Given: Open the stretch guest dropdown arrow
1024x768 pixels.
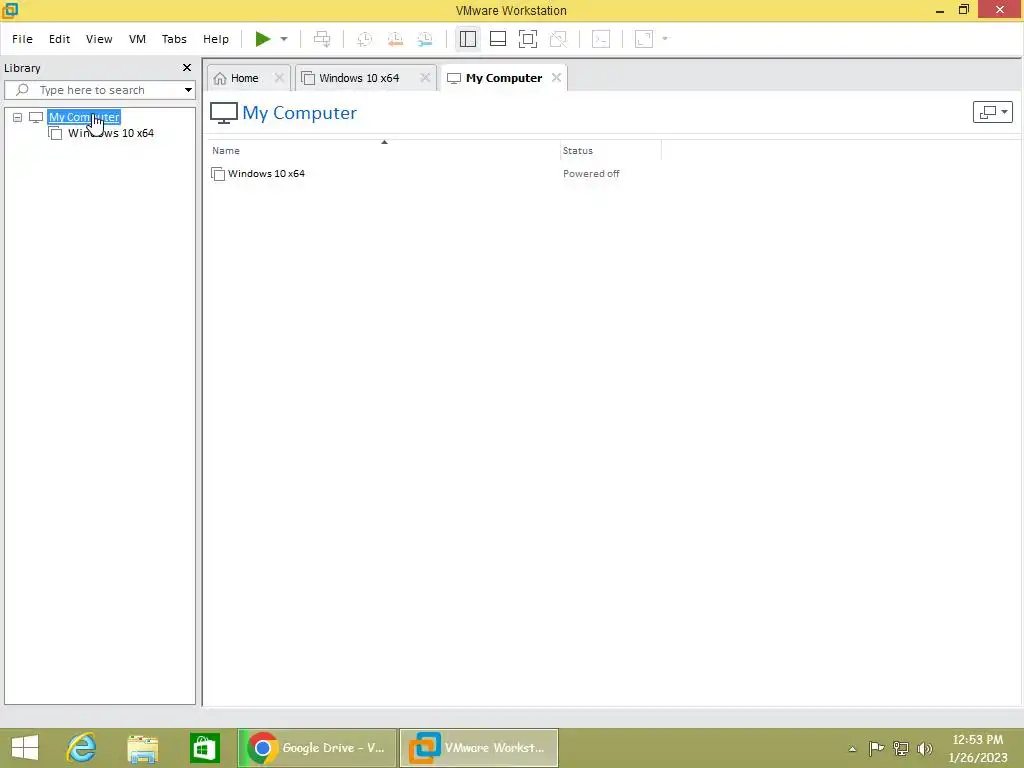Looking at the screenshot, I should pyautogui.click(x=665, y=39).
